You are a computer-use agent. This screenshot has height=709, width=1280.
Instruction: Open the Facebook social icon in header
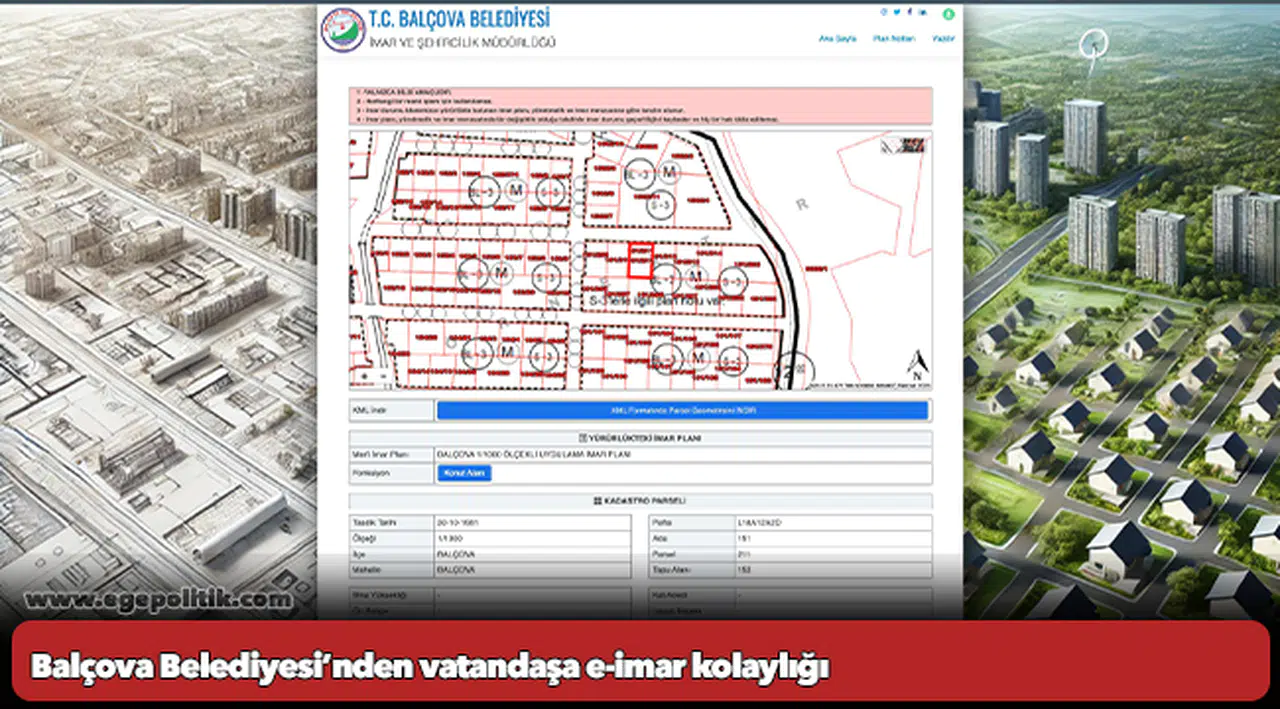click(x=909, y=12)
